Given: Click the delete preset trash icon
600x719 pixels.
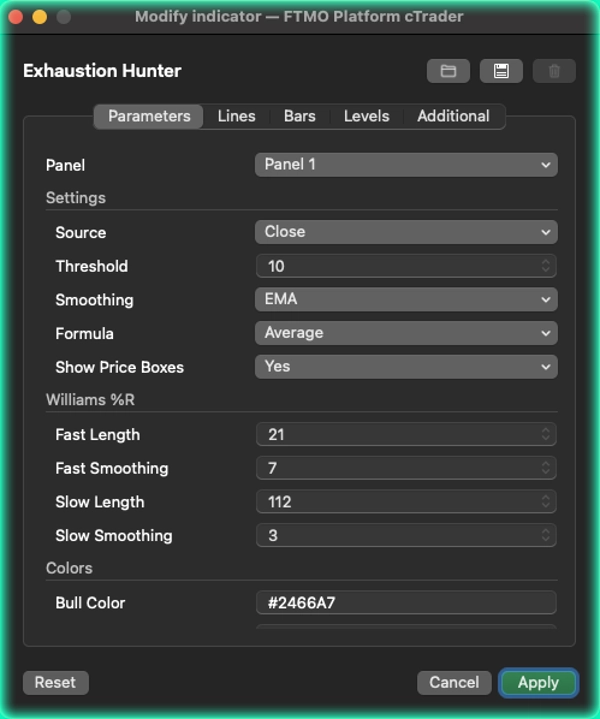Looking at the screenshot, I should (554, 71).
